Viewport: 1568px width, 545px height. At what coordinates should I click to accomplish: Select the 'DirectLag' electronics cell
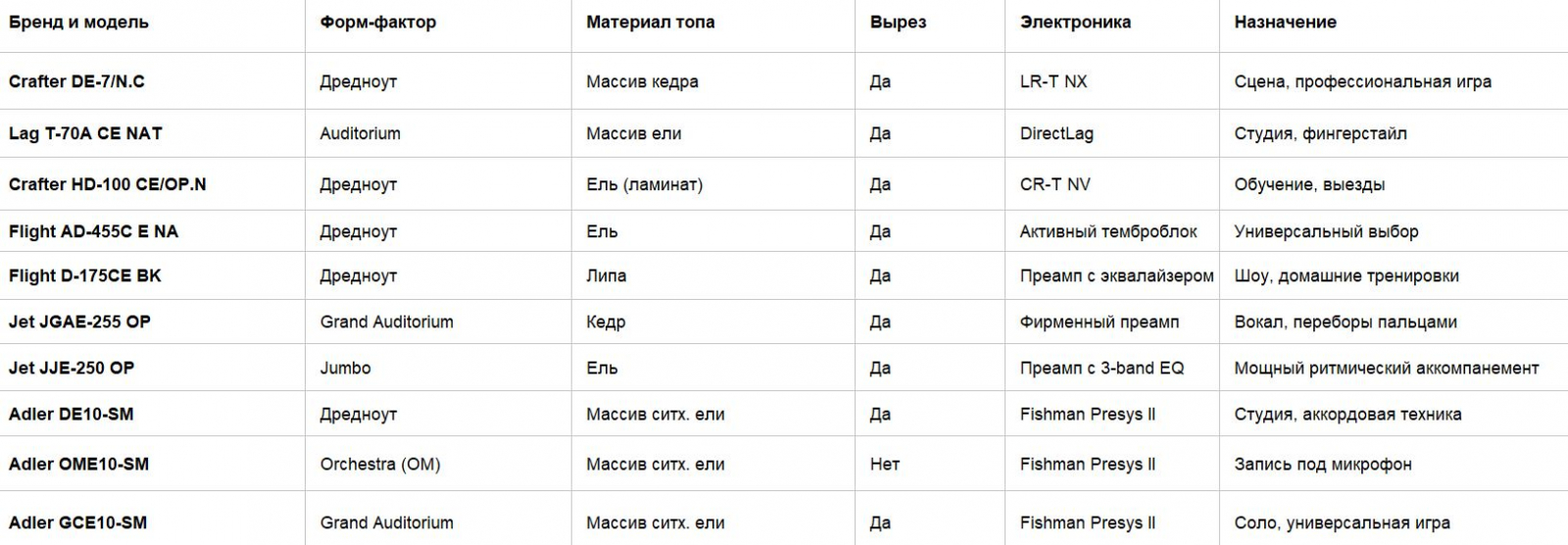pos(1056,133)
